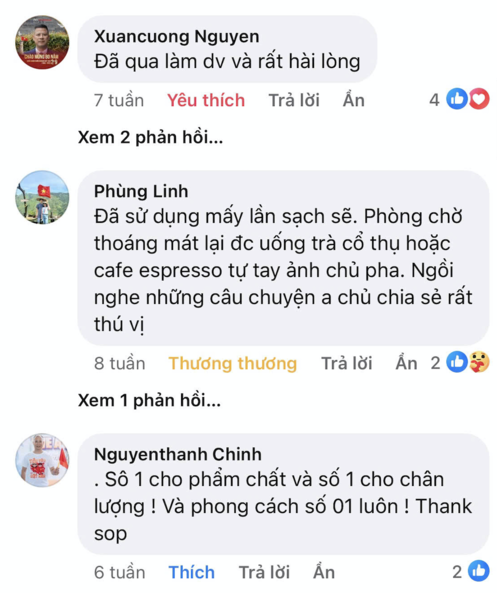
Task: Toggle the Thương thương reaction
Action: click(x=233, y=363)
